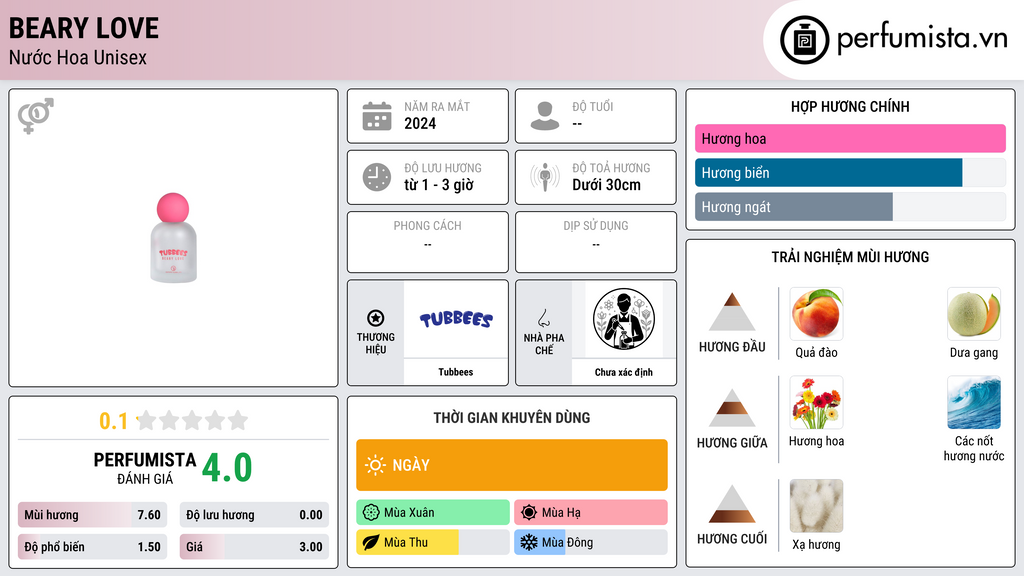Click the spring flower icon for Mùa Xuân

371,513
